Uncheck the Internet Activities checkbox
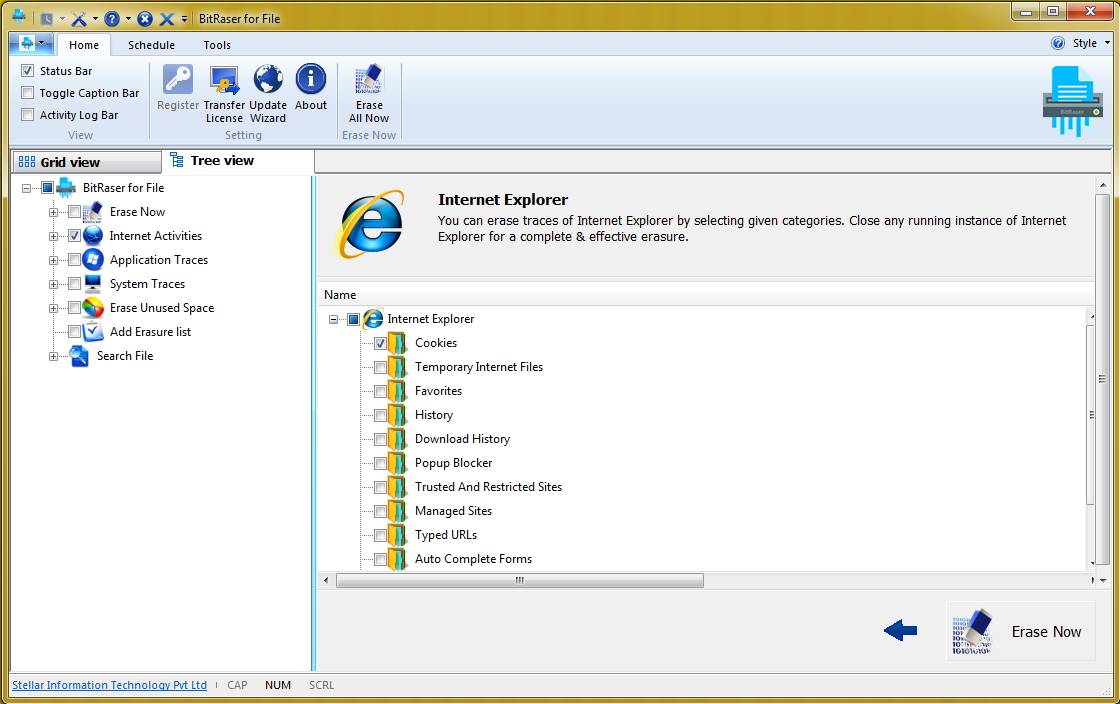This screenshot has width=1120, height=704. (x=74, y=236)
